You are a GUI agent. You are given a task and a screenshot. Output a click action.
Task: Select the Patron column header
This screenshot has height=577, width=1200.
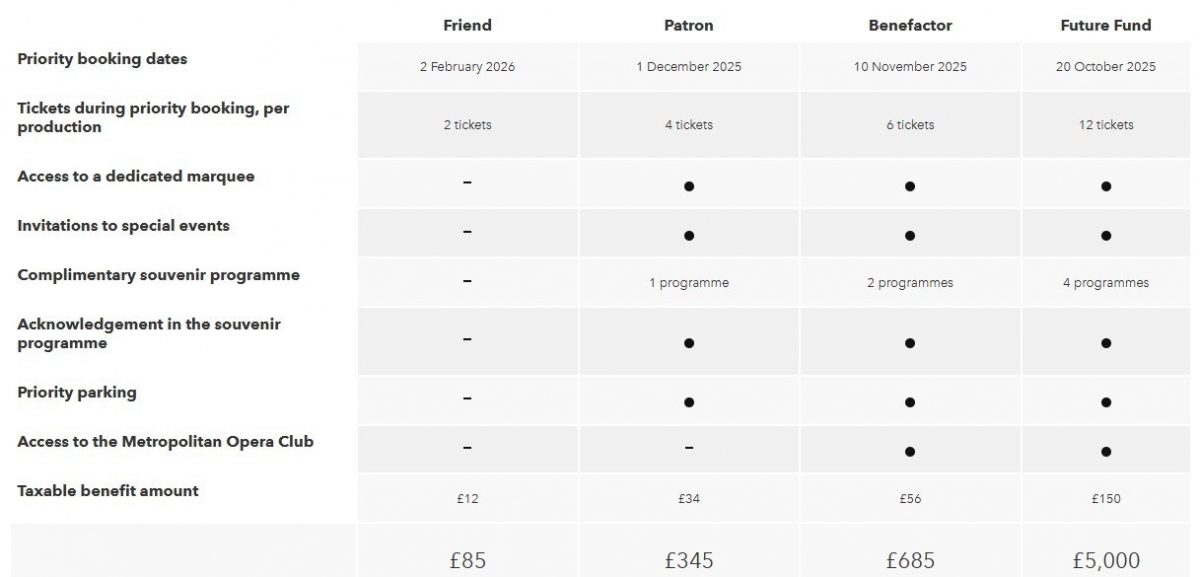point(688,25)
